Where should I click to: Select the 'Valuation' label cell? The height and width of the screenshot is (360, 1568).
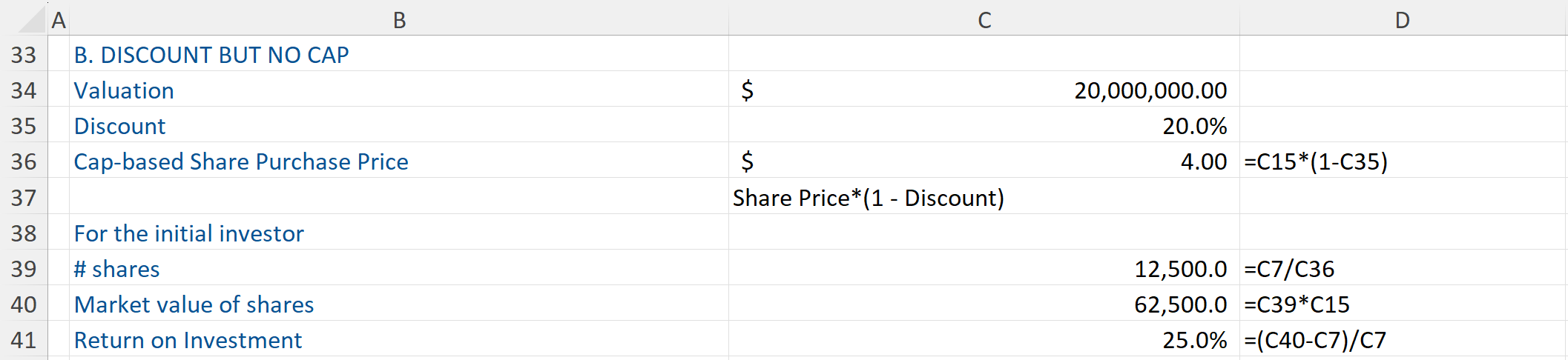click(124, 90)
